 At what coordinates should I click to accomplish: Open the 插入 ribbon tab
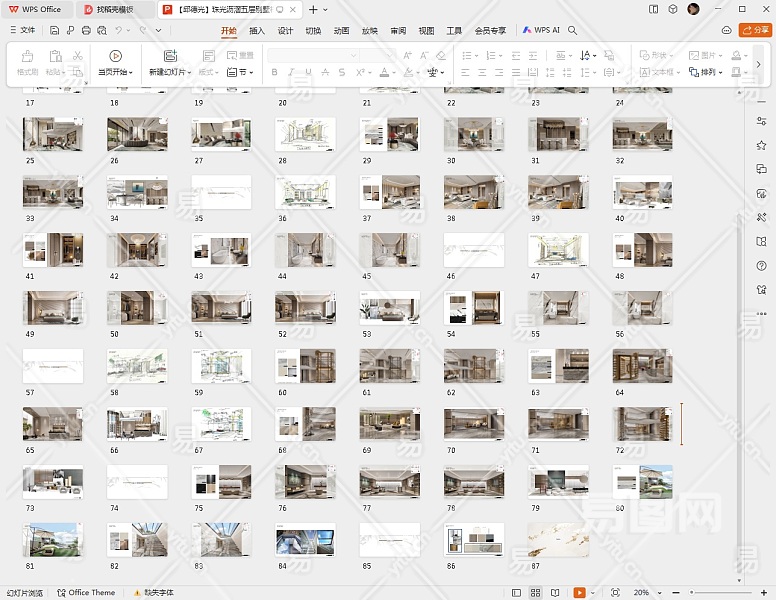pyautogui.click(x=257, y=30)
